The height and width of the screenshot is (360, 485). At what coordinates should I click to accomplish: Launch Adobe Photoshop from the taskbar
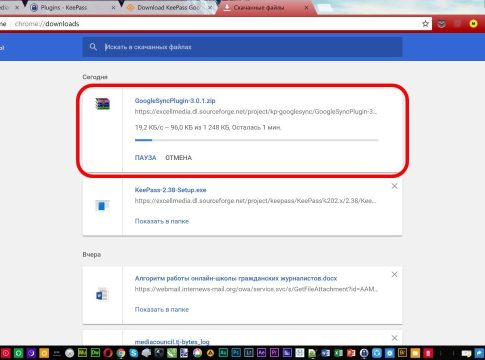236,353
